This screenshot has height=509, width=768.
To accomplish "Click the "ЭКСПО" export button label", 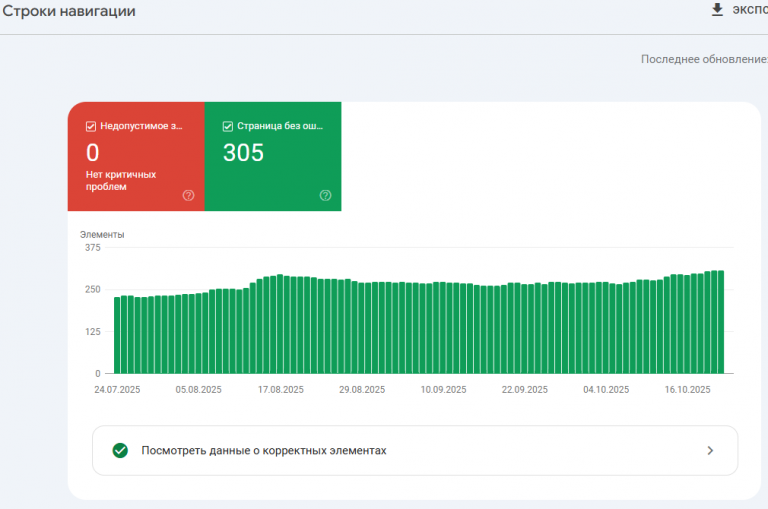I will 749,10.
